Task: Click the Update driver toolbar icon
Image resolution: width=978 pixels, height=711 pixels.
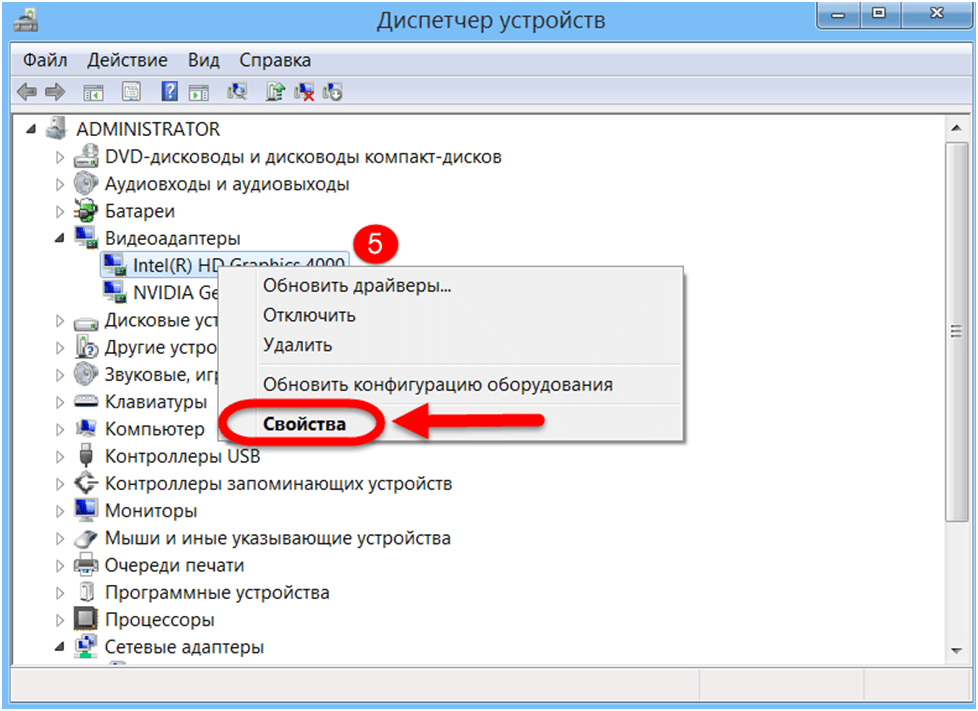Action: click(275, 92)
